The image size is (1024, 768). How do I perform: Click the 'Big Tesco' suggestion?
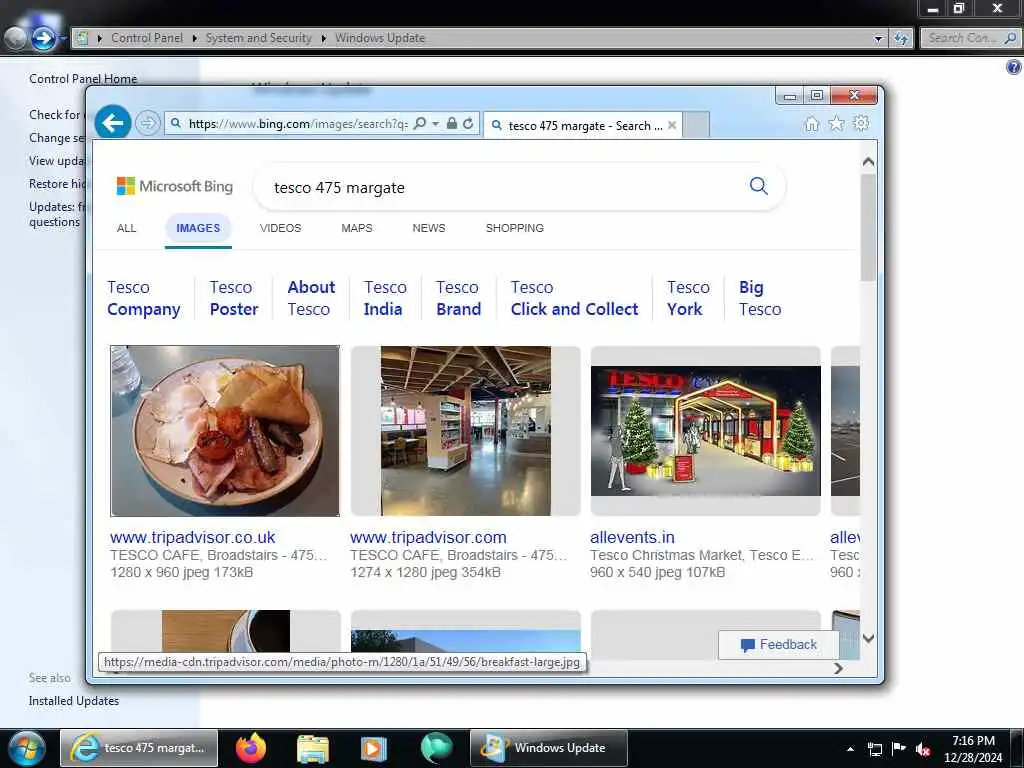[760, 298]
